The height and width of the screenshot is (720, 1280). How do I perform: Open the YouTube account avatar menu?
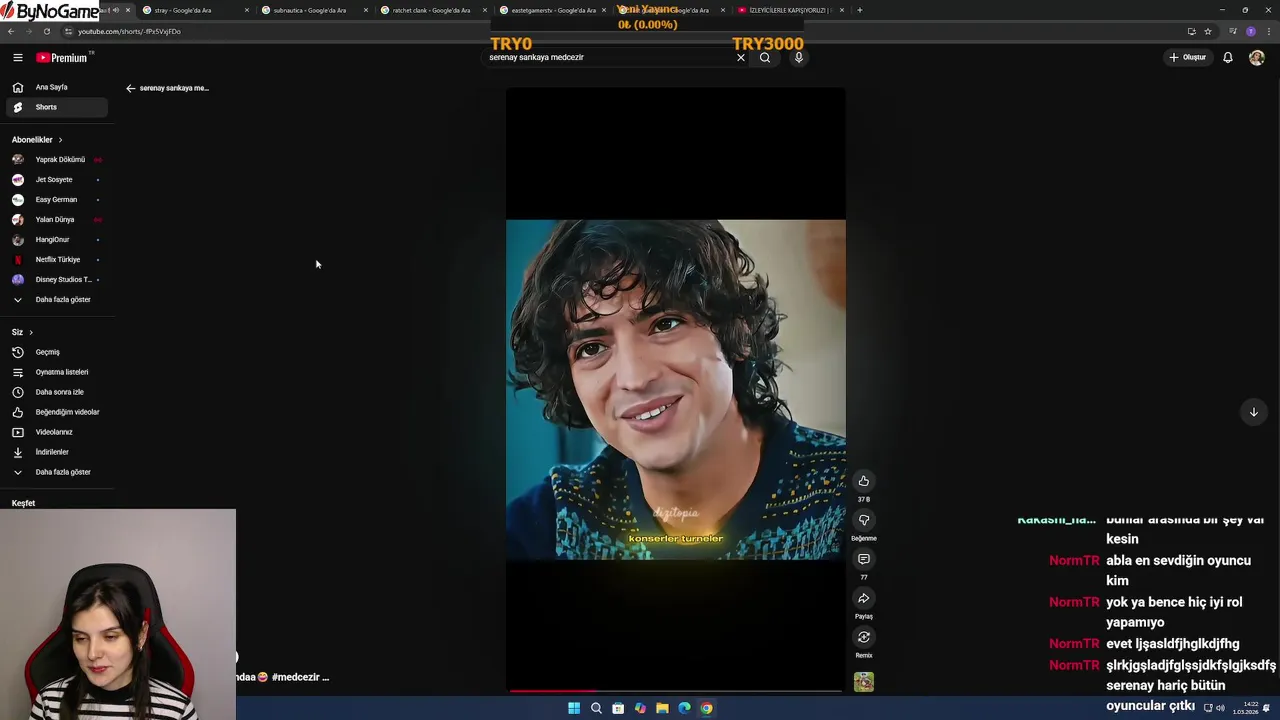pos(1257,58)
